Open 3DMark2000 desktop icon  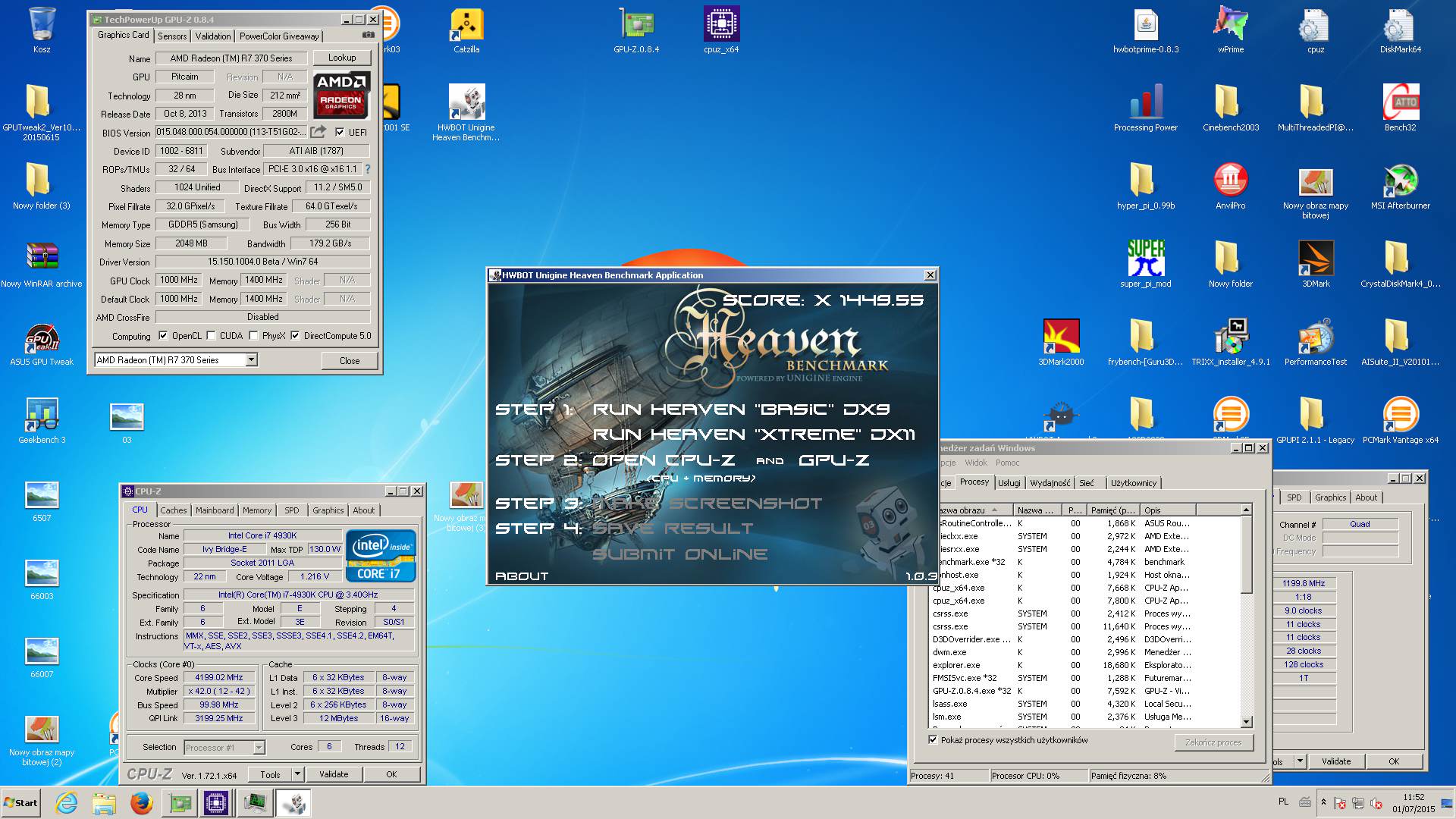1061,343
